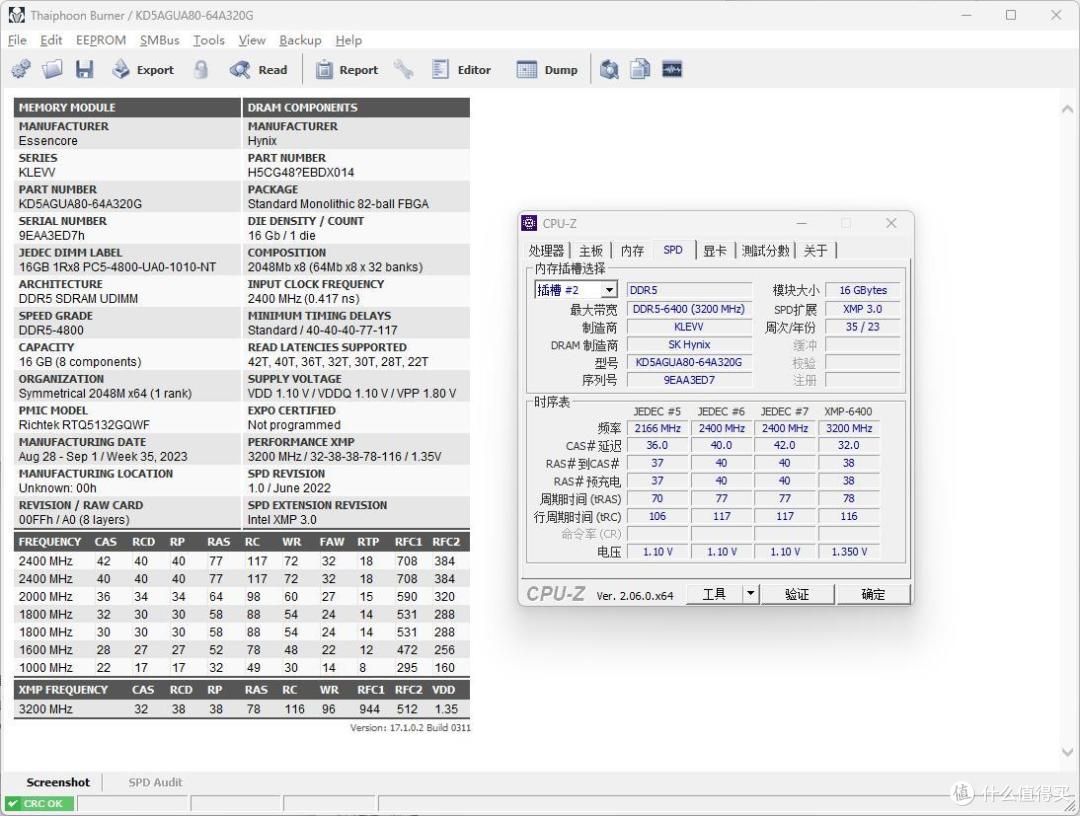Open the SMBus menu
This screenshot has height=816, width=1080.
[x=159, y=40]
